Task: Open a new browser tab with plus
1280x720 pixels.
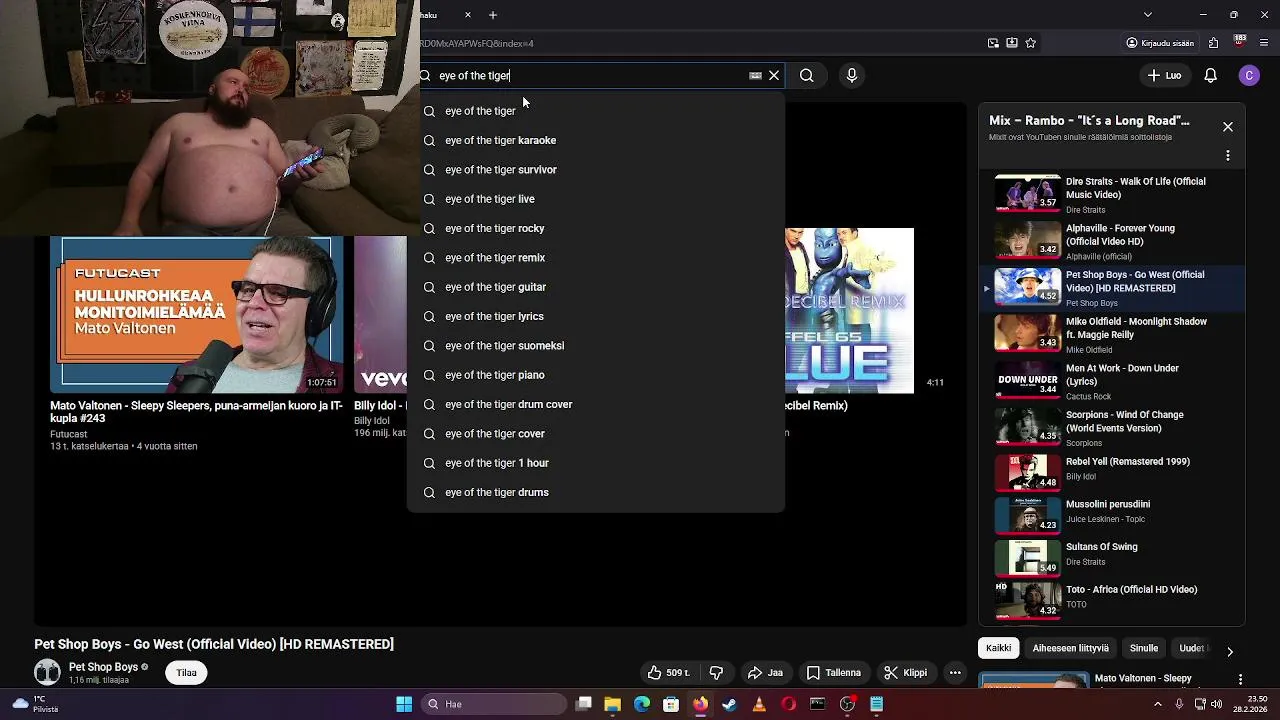Action: pos(493,15)
